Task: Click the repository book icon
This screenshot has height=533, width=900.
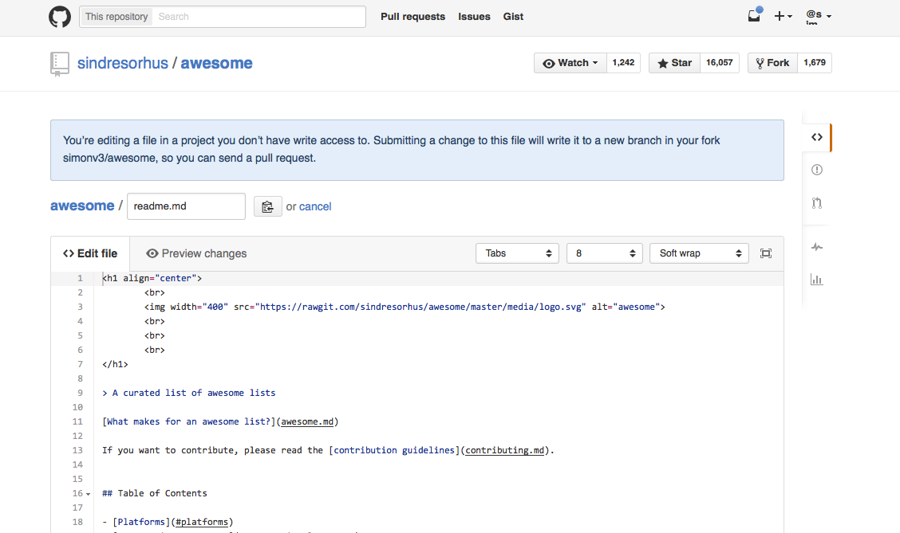Action: point(59,64)
